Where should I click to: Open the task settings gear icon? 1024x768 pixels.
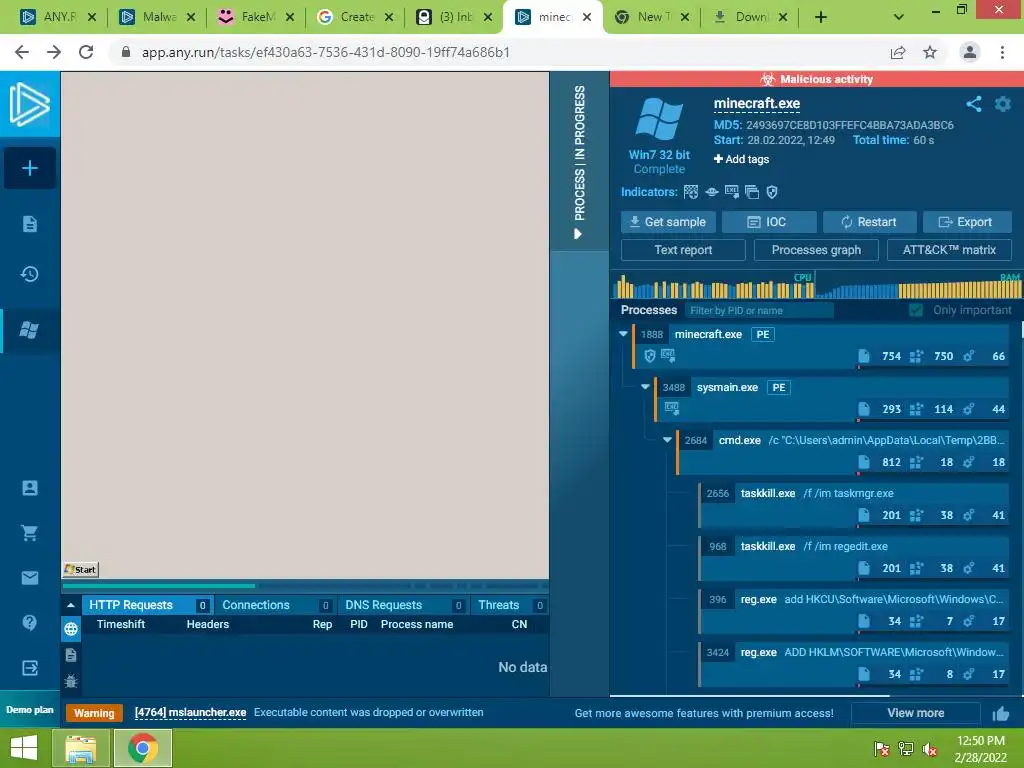pos(1002,104)
